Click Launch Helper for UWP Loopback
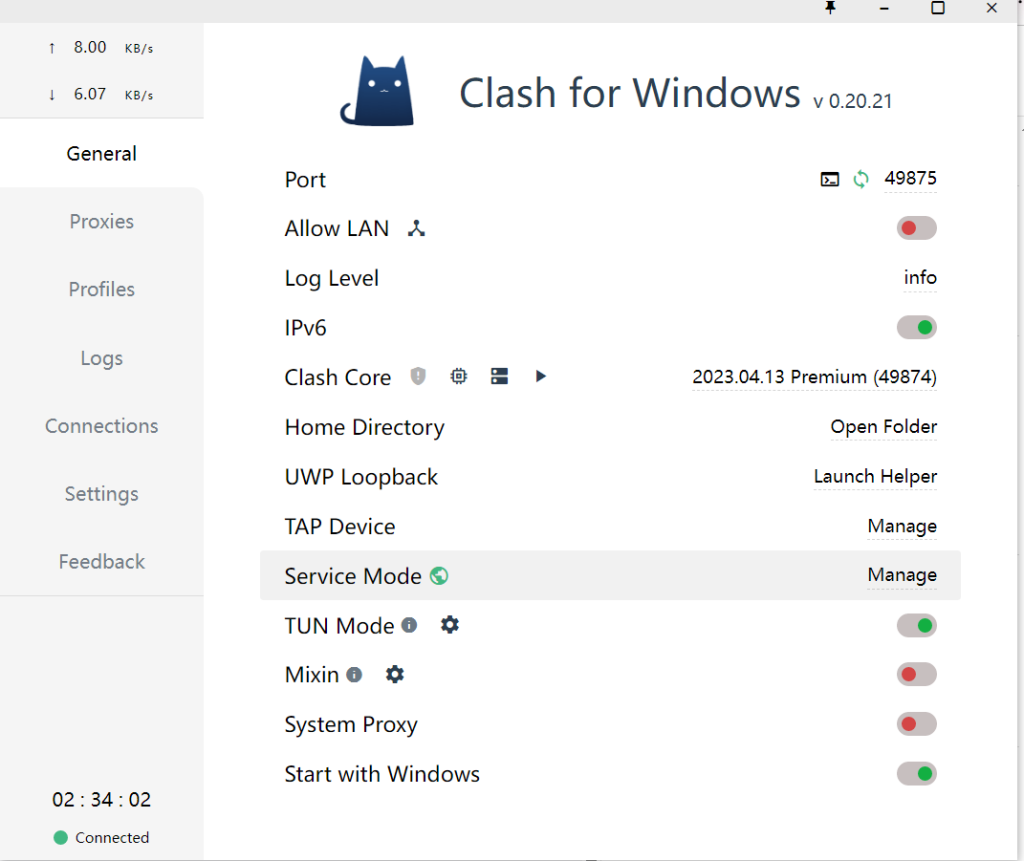Image resolution: width=1024 pixels, height=861 pixels. click(875, 476)
